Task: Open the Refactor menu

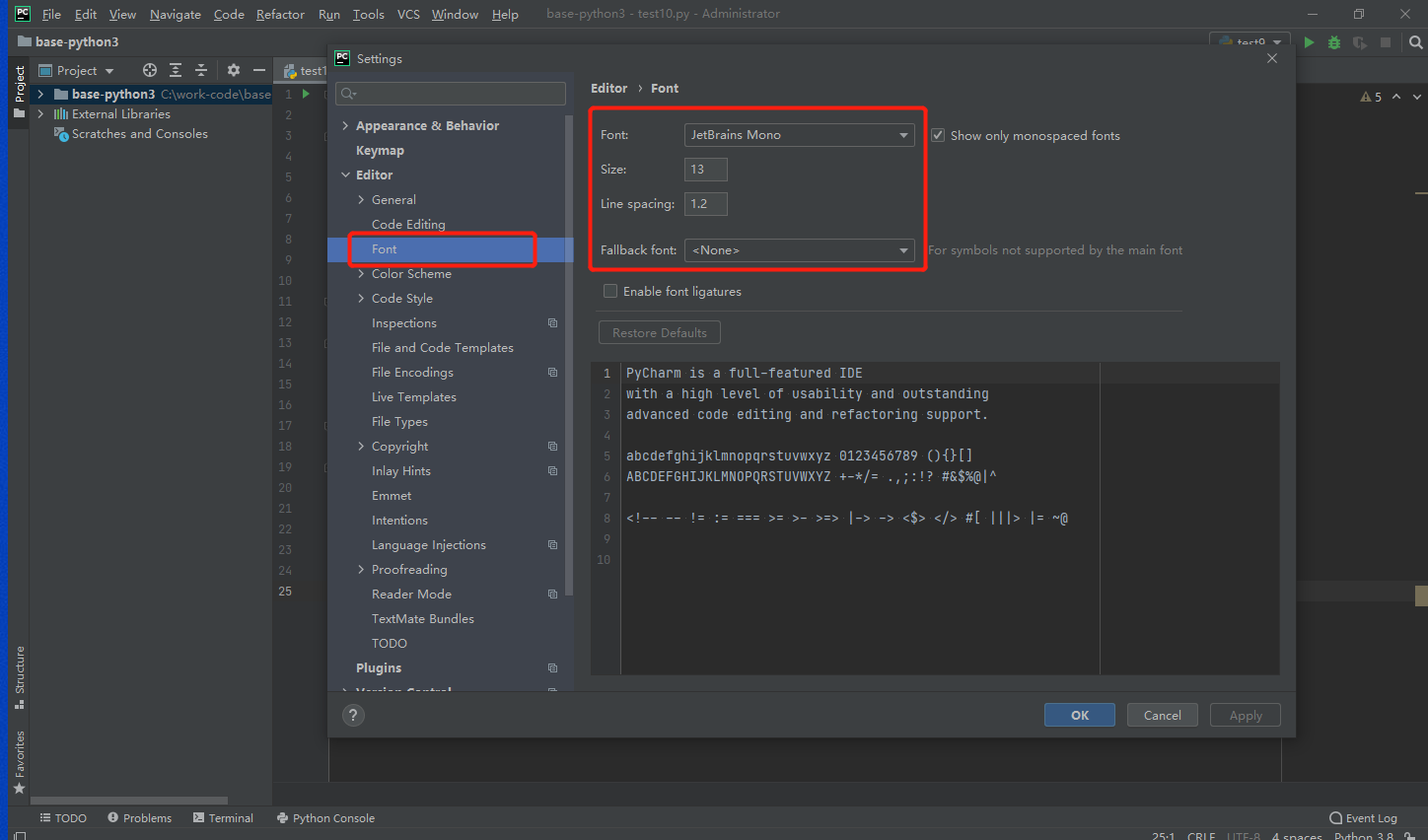Action: click(x=280, y=14)
